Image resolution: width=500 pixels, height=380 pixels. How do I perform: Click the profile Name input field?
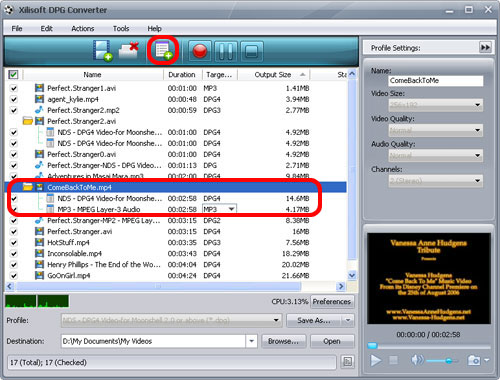pos(436,80)
